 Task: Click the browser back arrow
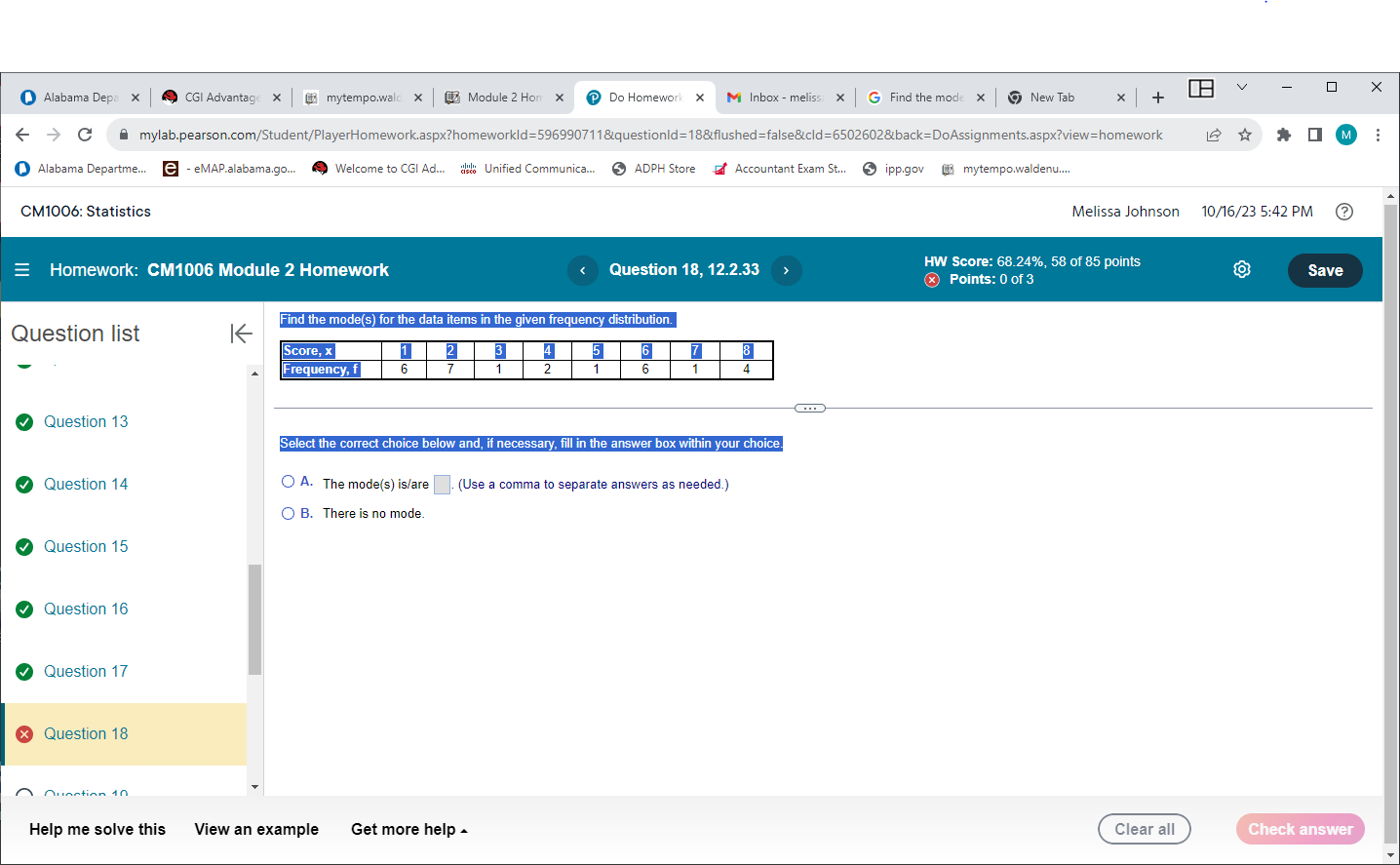[x=22, y=135]
